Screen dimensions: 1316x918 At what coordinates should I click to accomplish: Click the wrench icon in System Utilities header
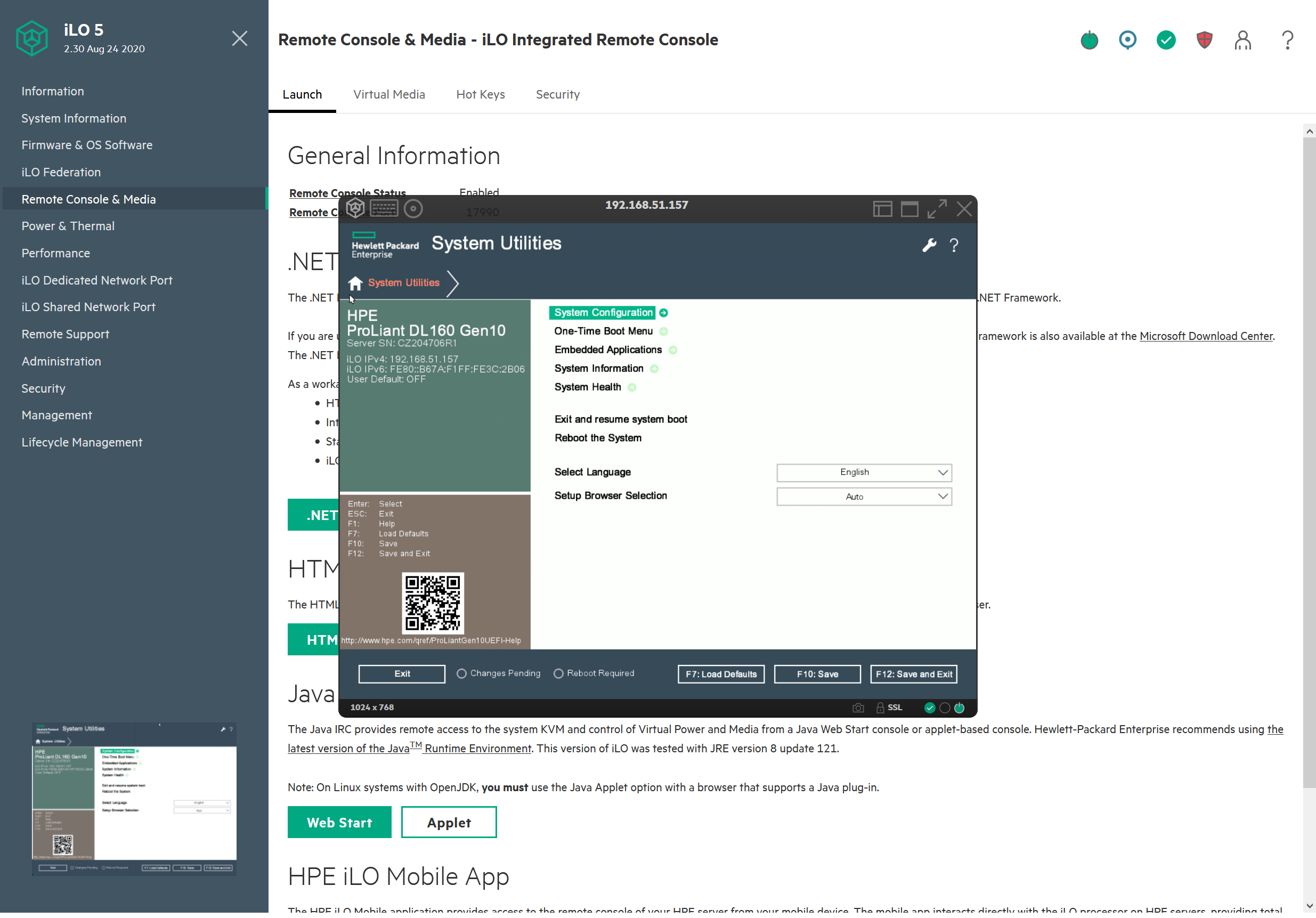tap(929, 245)
